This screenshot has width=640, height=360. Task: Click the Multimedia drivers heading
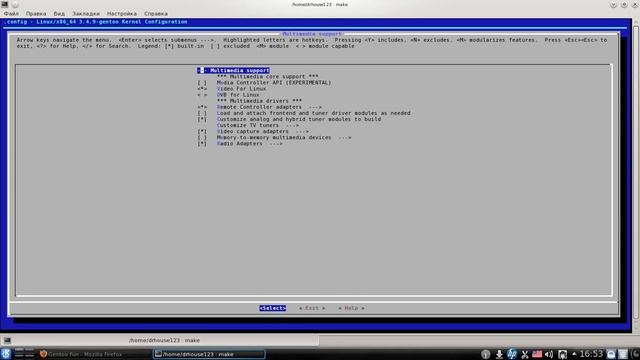click(259, 101)
